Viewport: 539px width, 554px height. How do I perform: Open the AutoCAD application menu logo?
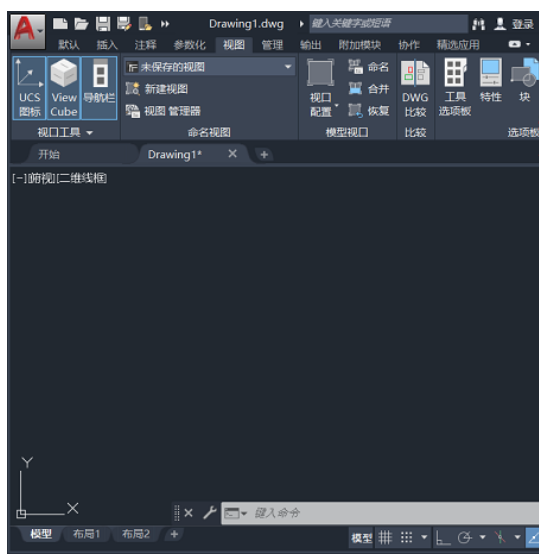[x=28, y=31]
